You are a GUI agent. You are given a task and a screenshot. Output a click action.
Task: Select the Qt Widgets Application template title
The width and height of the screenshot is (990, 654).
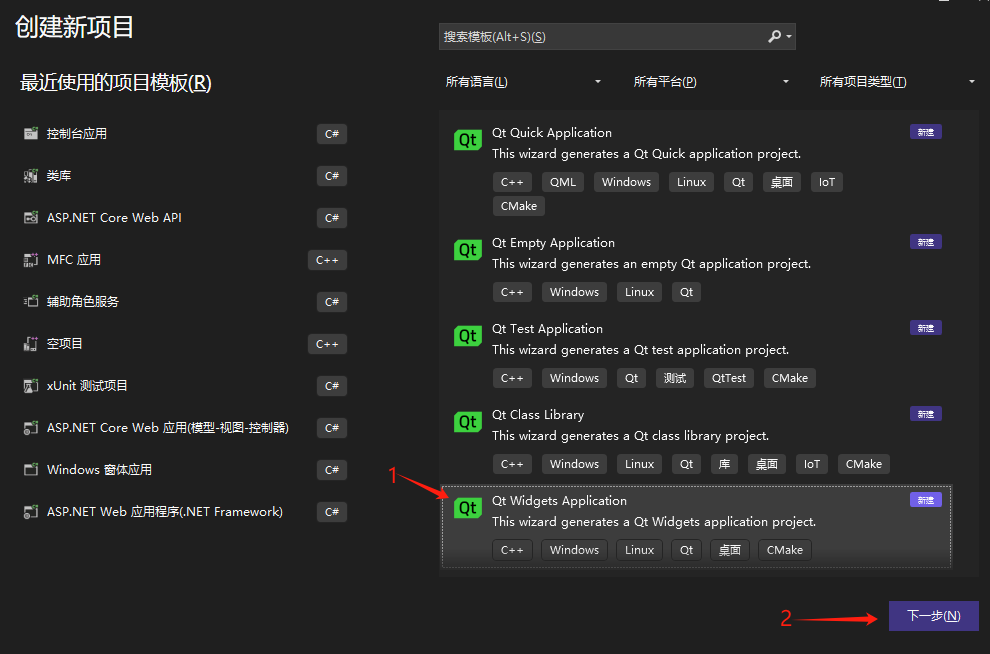[x=559, y=501]
